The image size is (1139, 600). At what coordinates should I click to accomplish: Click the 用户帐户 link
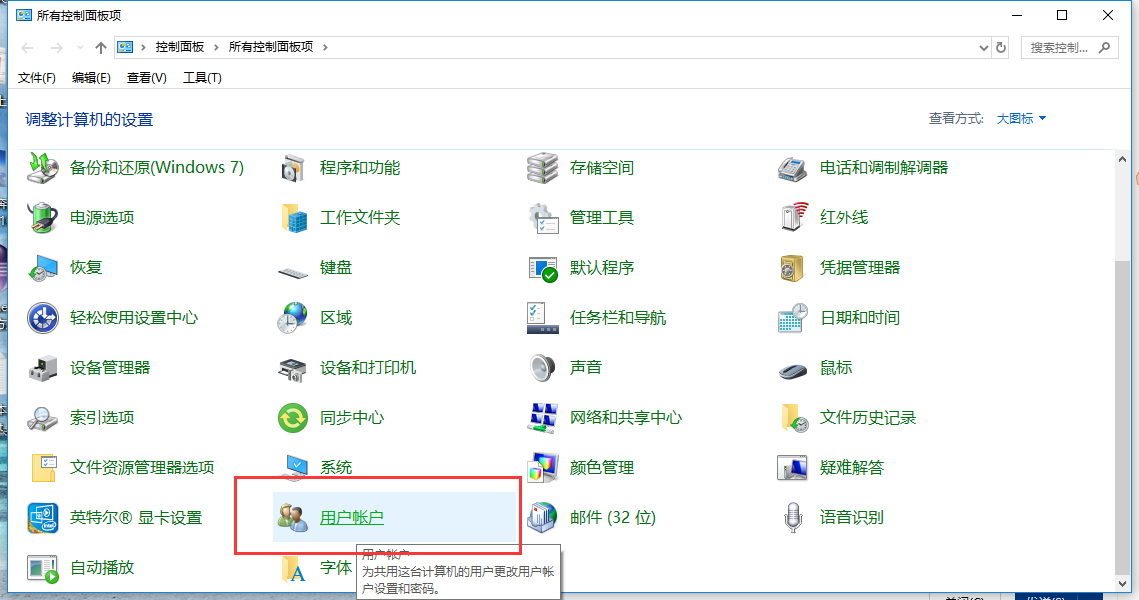(353, 517)
